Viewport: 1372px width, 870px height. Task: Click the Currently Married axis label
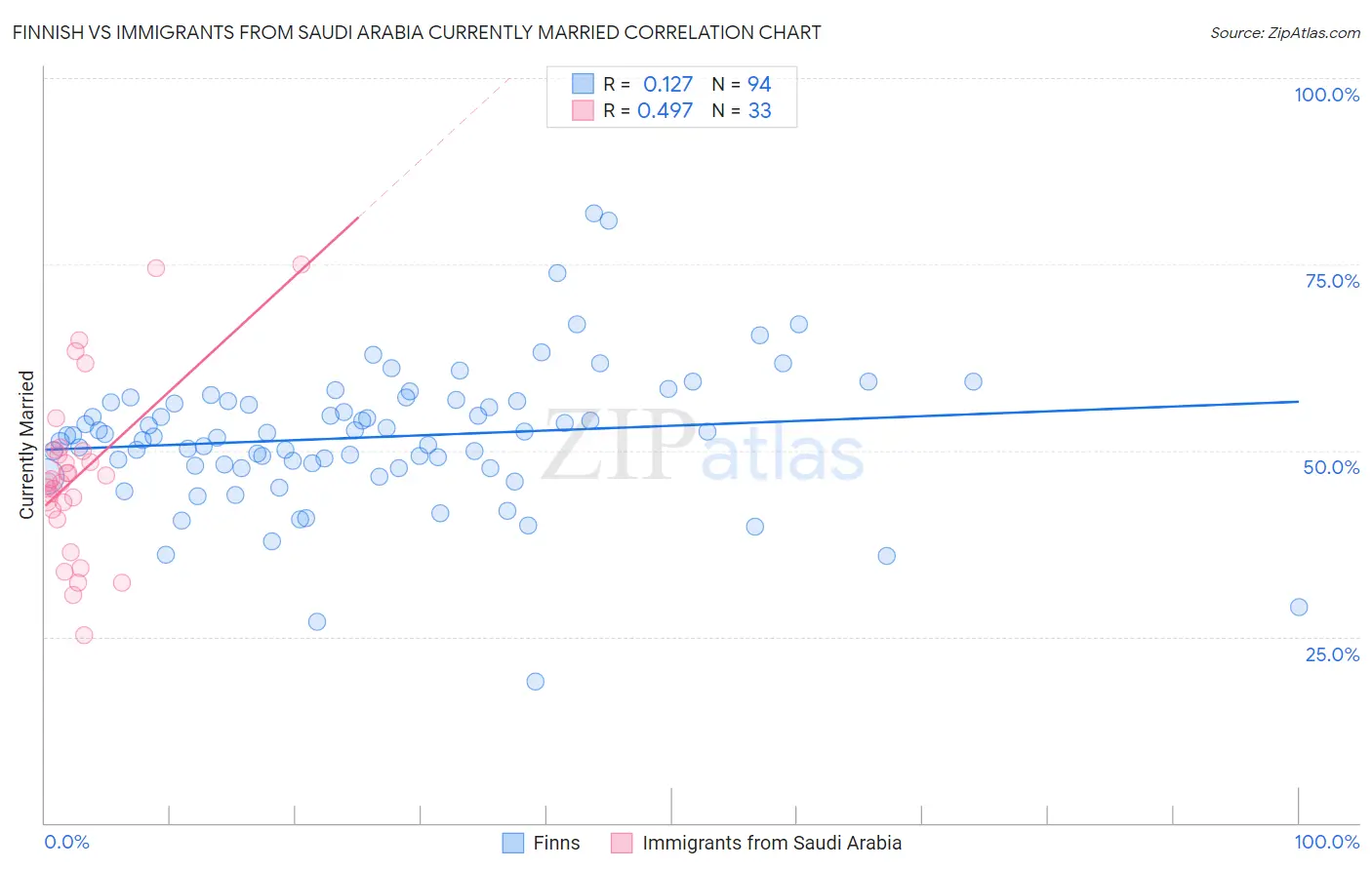[27, 445]
